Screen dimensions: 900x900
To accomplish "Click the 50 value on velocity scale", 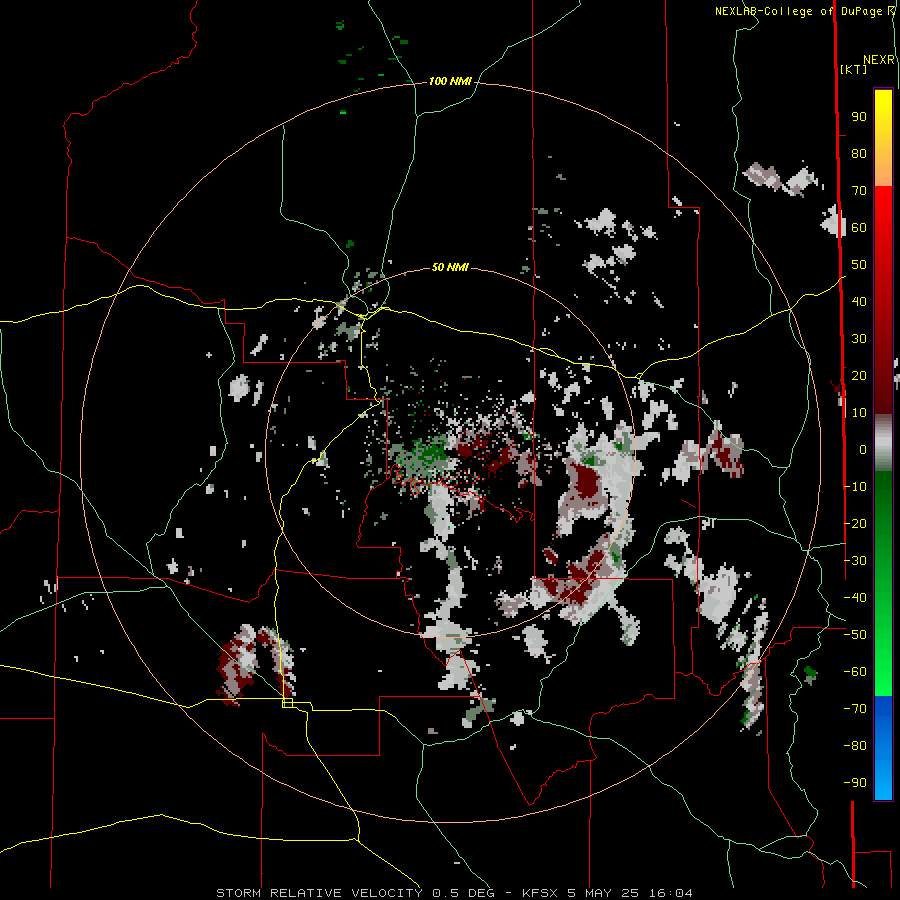I will tap(859, 265).
